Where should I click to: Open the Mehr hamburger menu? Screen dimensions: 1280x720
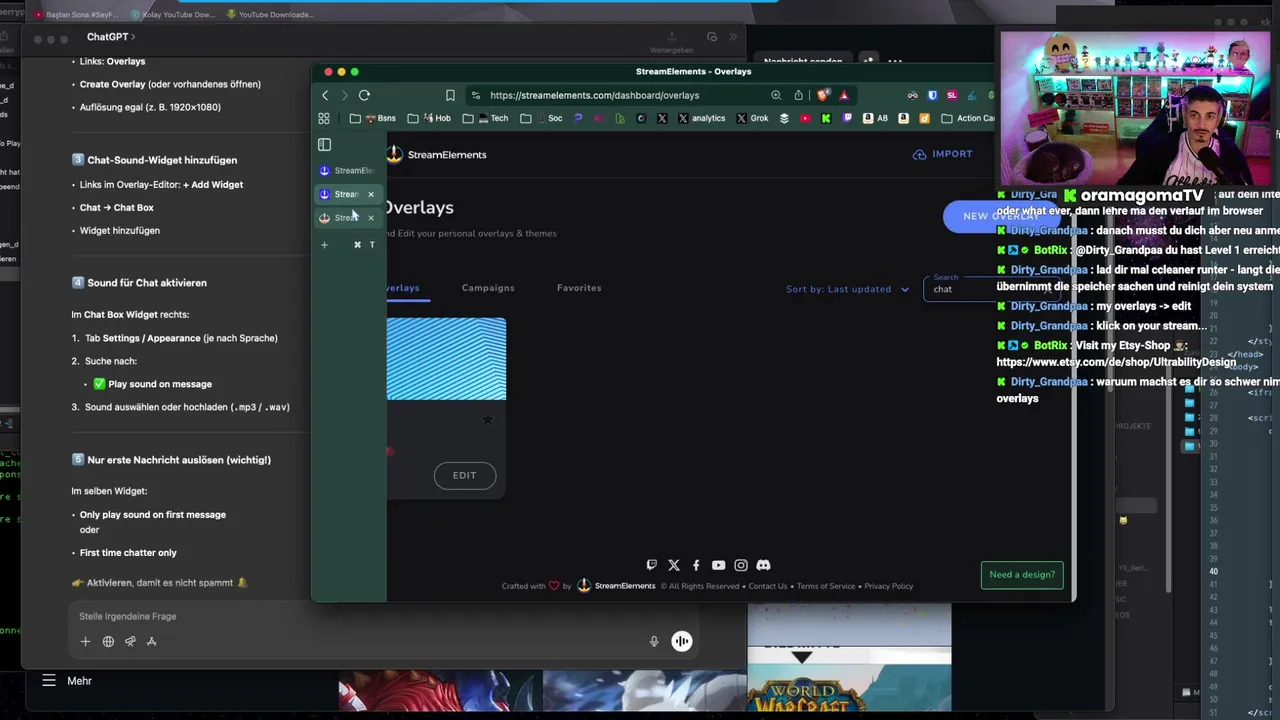48,681
